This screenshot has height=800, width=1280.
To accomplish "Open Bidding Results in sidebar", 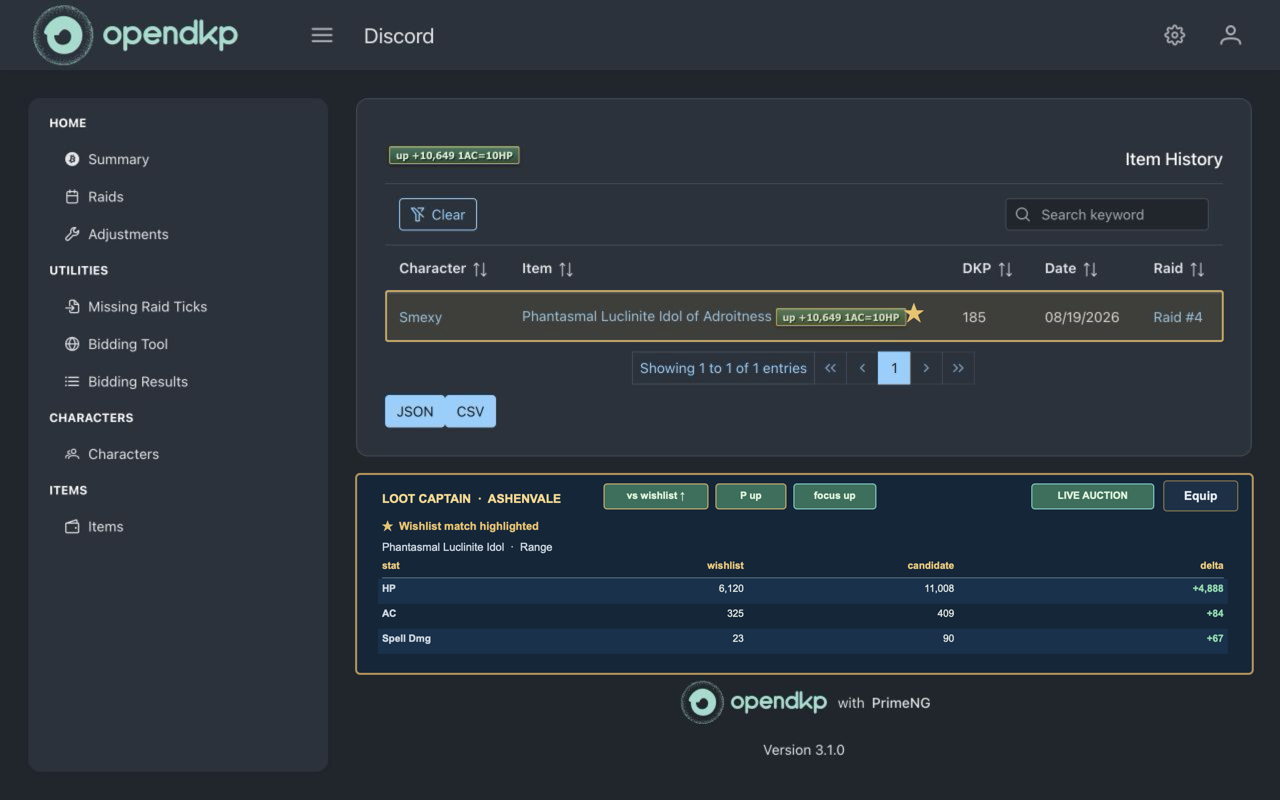I will click(138, 381).
